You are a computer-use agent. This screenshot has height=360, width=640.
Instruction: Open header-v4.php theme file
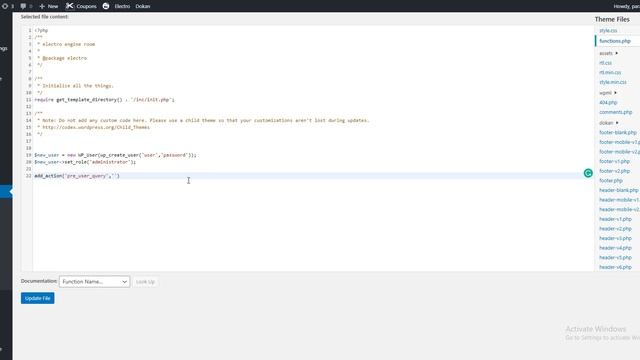pyautogui.click(x=615, y=248)
